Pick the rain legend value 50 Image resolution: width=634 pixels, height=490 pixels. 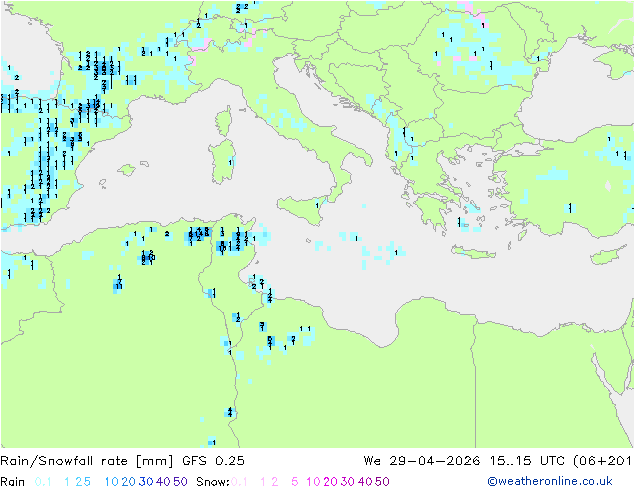pos(180,482)
